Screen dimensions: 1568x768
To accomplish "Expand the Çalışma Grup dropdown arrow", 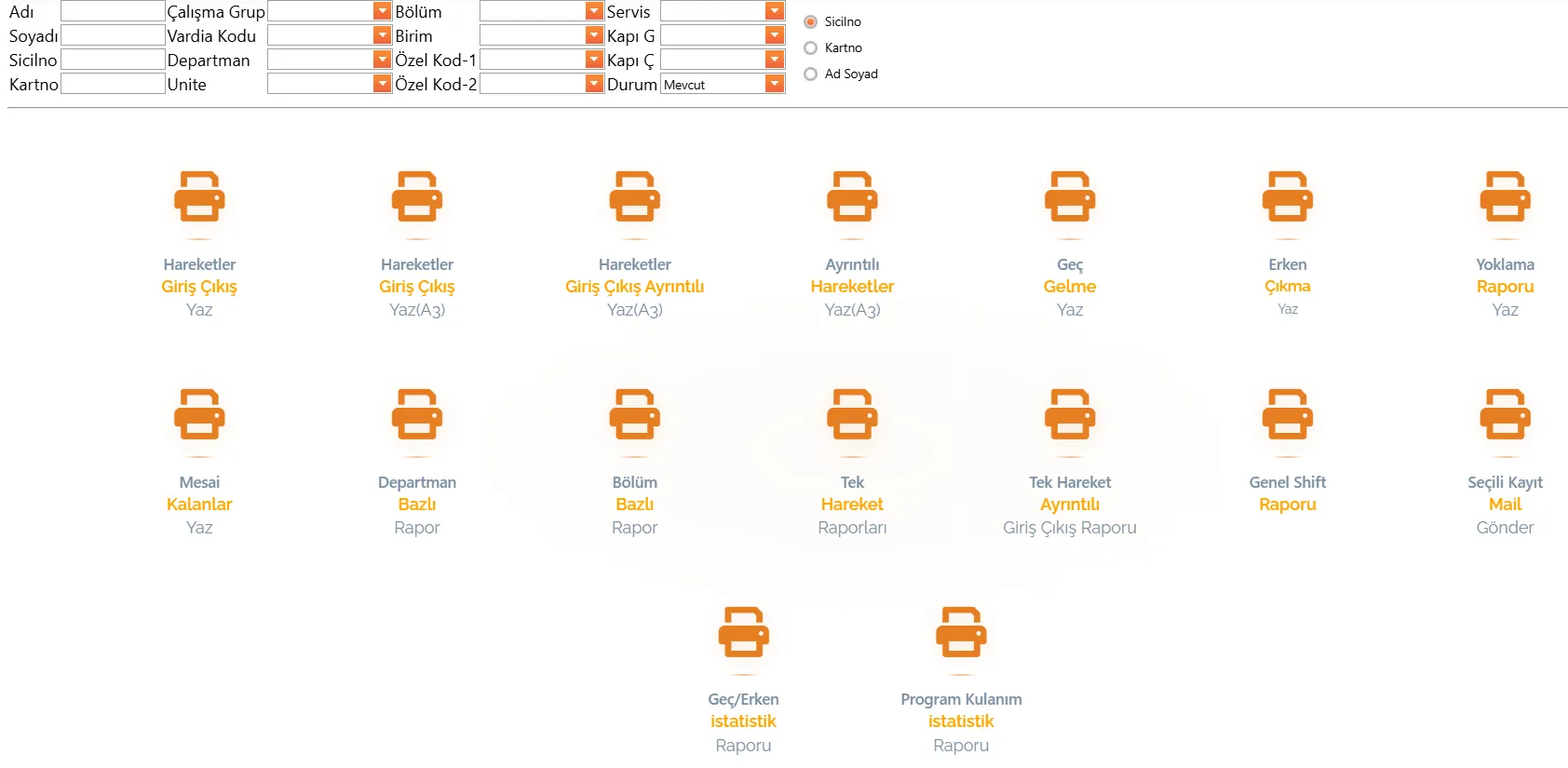I will click(382, 11).
